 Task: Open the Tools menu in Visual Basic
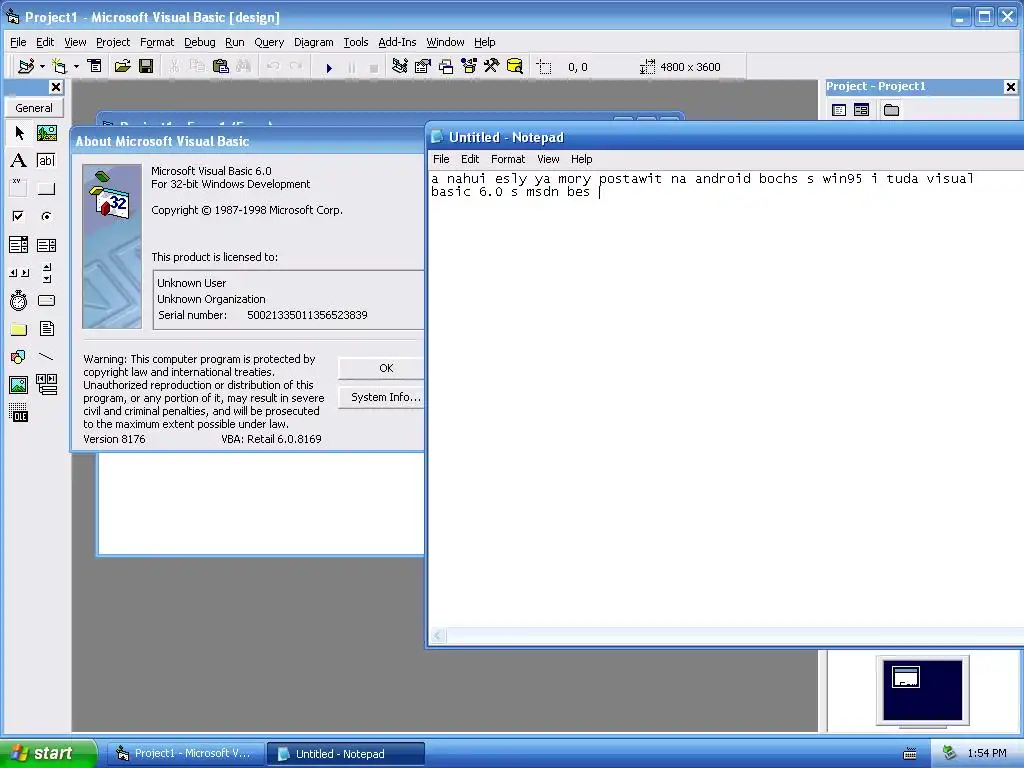356,42
